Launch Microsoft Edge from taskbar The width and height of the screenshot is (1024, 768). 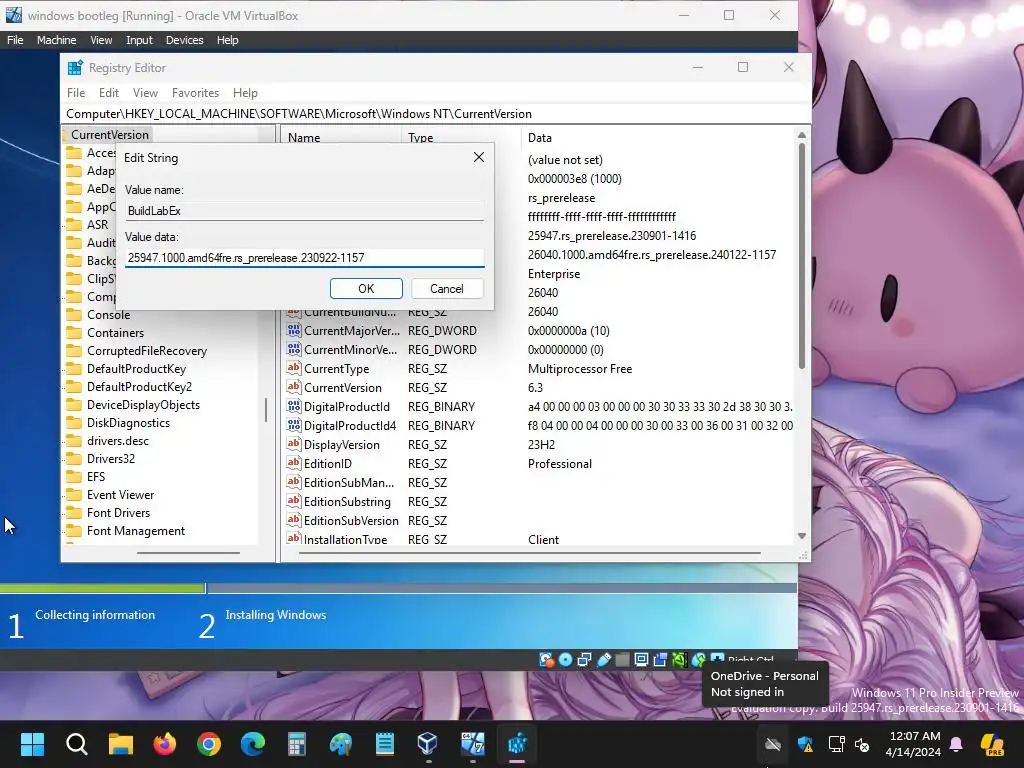tap(253, 743)
